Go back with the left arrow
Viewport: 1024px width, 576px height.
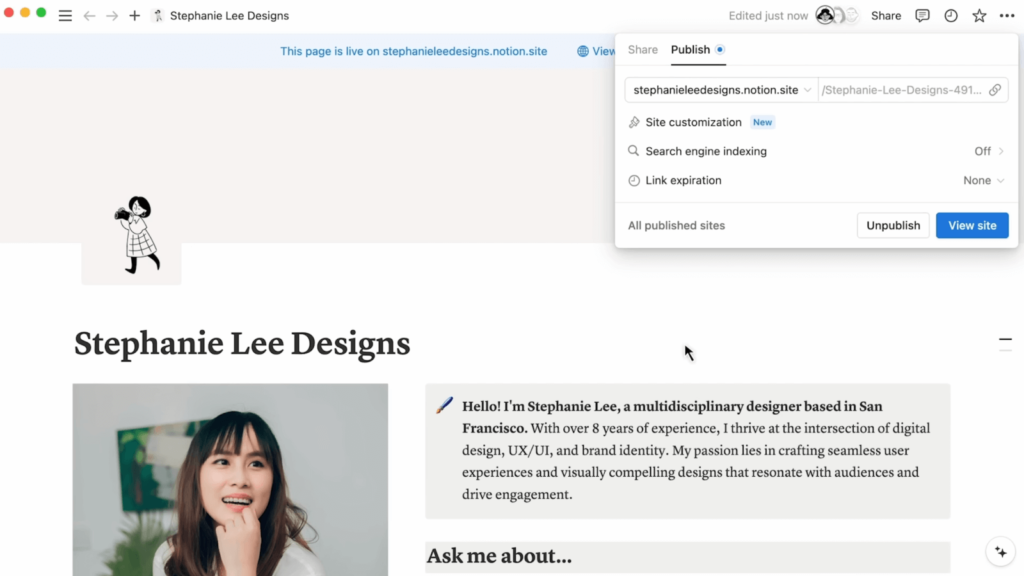point(89,16)
